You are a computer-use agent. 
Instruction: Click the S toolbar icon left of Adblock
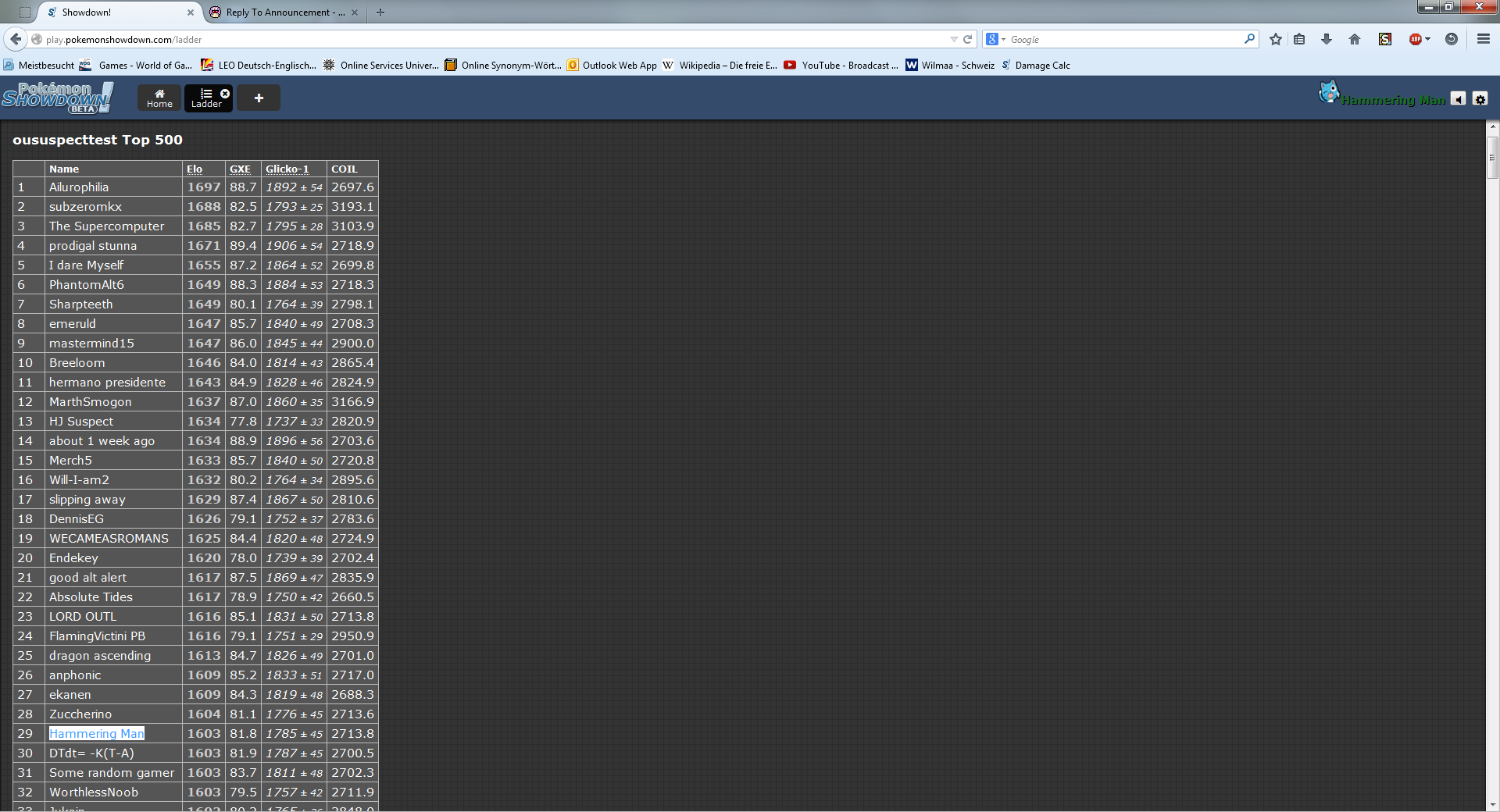pyautogui.click(x=1385, y=39)
